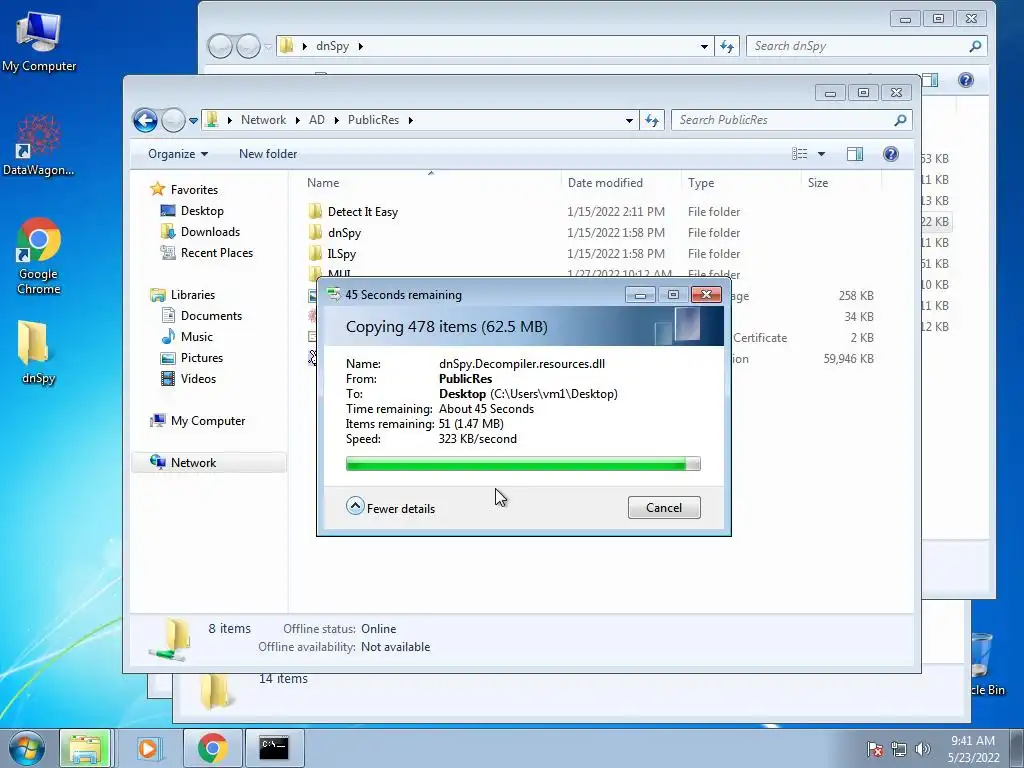The width and height of the screenshot is (1024, 768).
Task: Refresh the PublicRes folder view
Action: click(x=652, y=120)
